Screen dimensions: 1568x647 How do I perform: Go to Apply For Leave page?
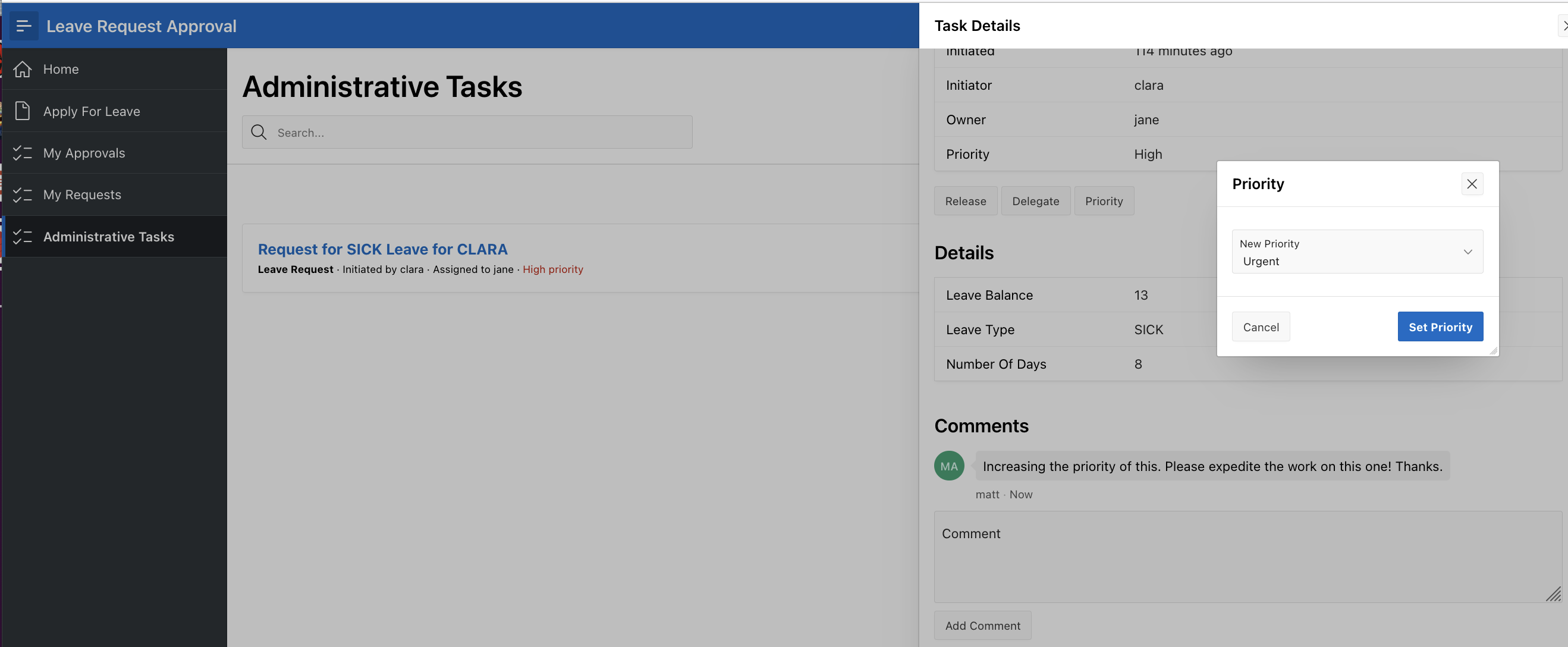[x=92, y=111]
